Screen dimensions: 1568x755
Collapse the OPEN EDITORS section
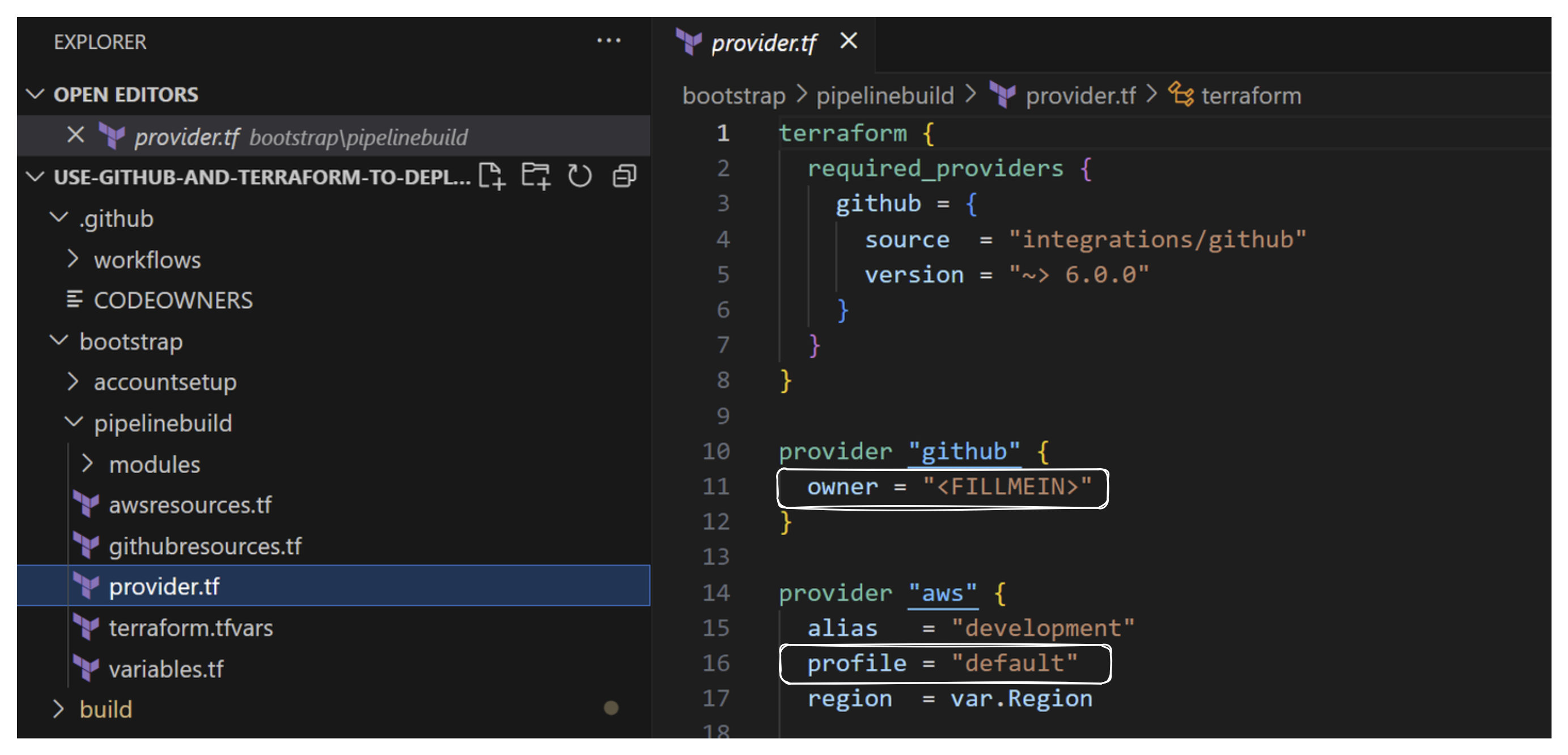click(x=35, y=94)
